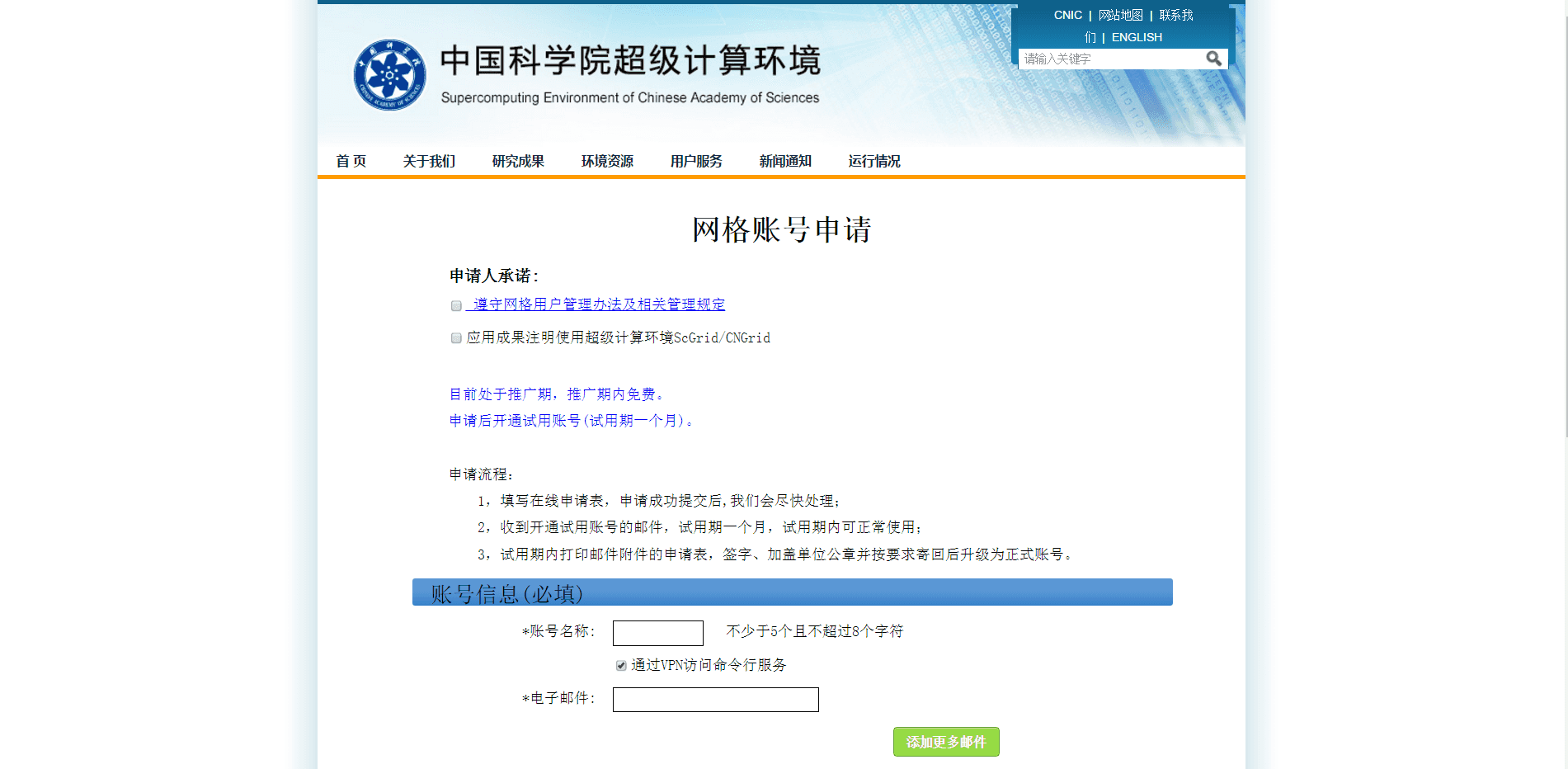Click the CNIC link in header

pyautogui.click(x=1067, y=15)
